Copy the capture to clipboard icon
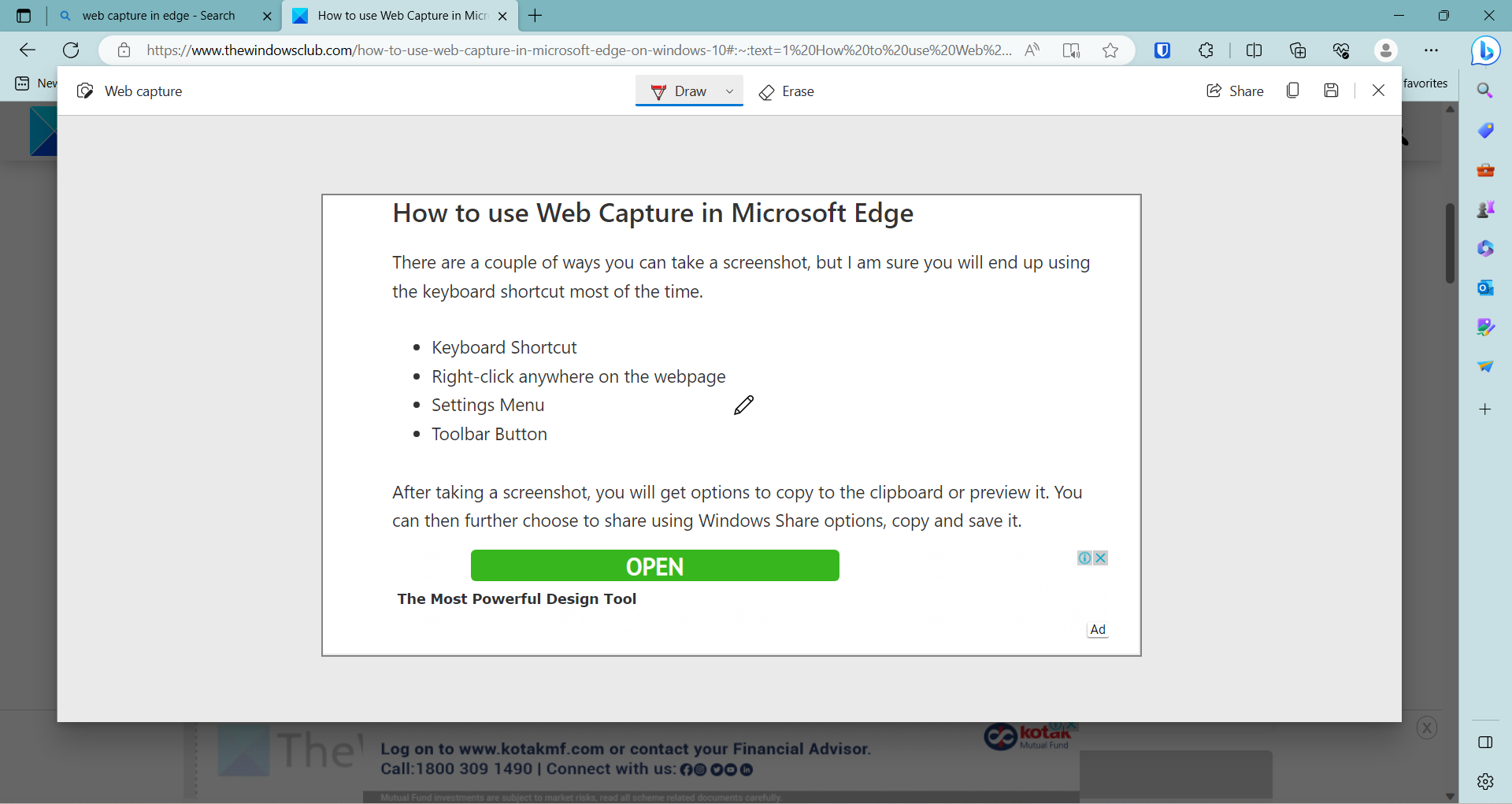This screenshot has height=804, width=1512. pos(1292,91)
